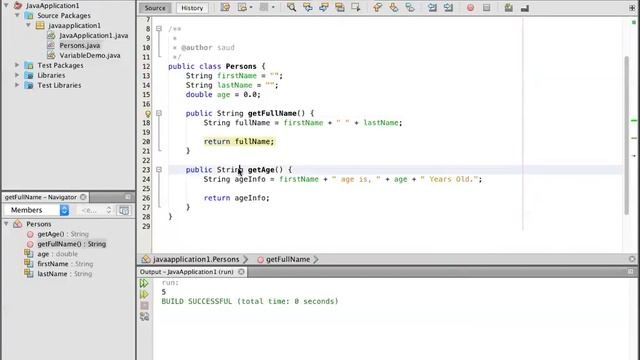Go to Find Next Occurrence icon
Screen dimensions: 640x360
[x=324, y=7]
